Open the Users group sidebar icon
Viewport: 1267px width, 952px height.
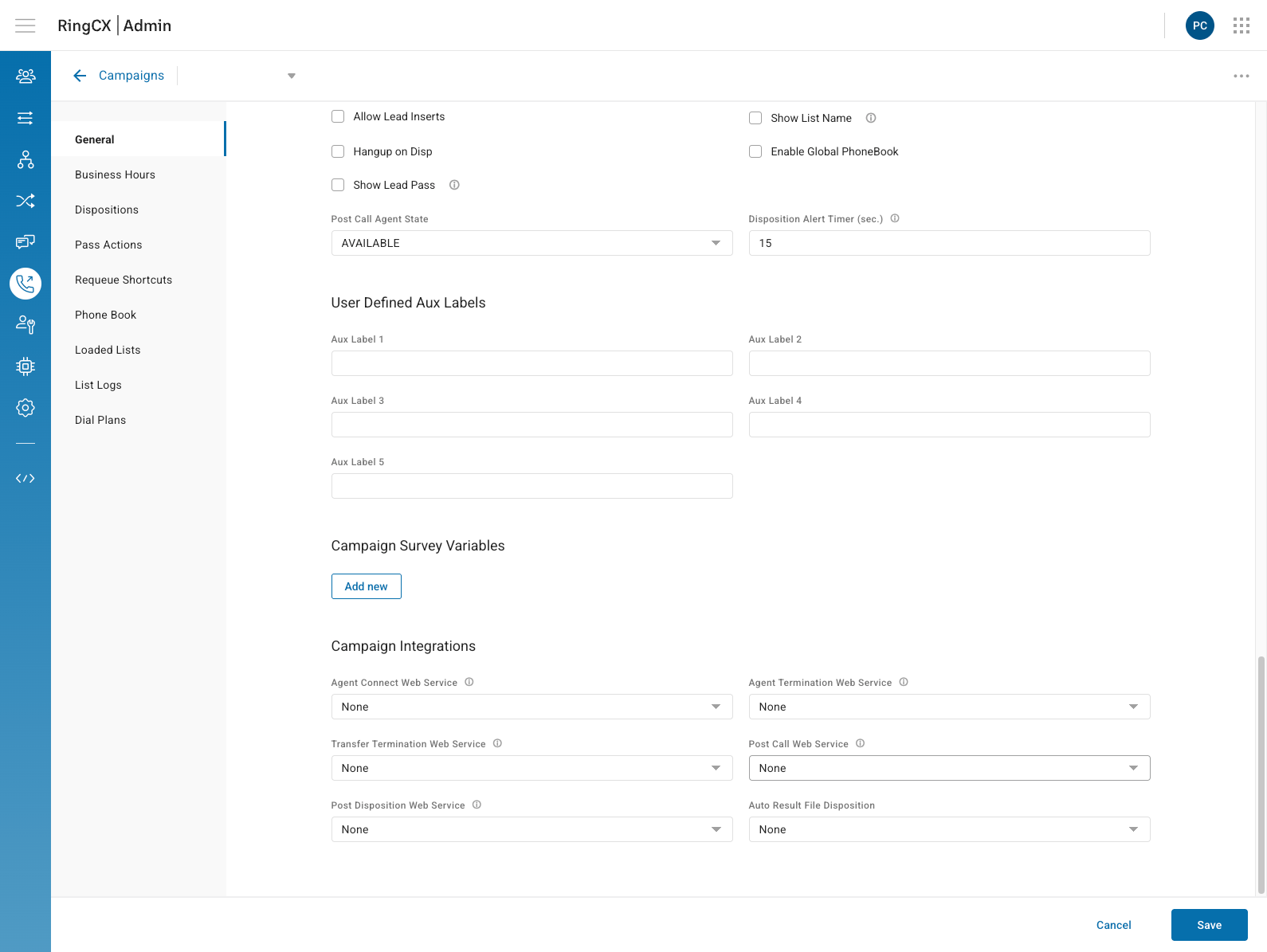25,76
